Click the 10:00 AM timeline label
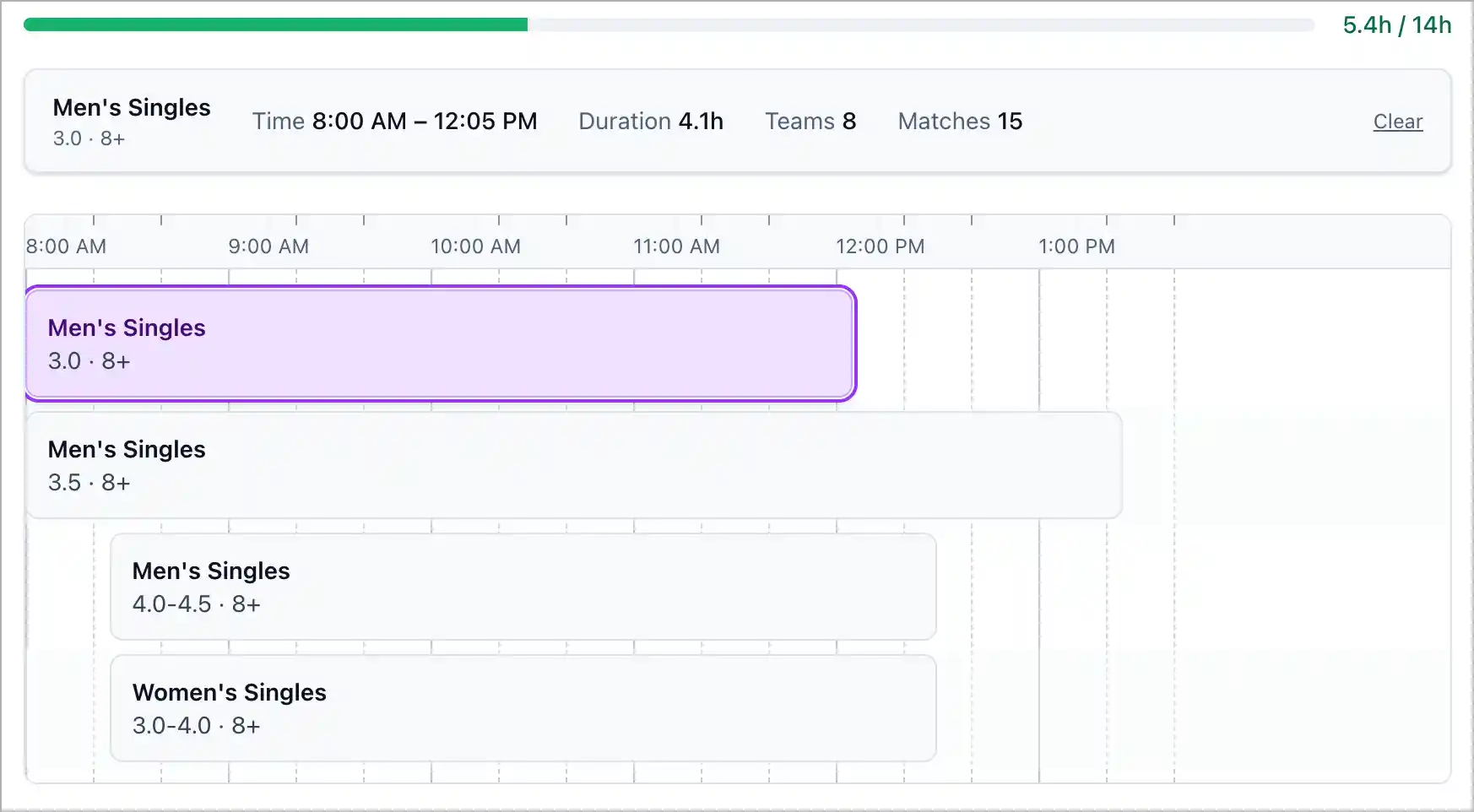1474x812 pixels. pos(475,246)
